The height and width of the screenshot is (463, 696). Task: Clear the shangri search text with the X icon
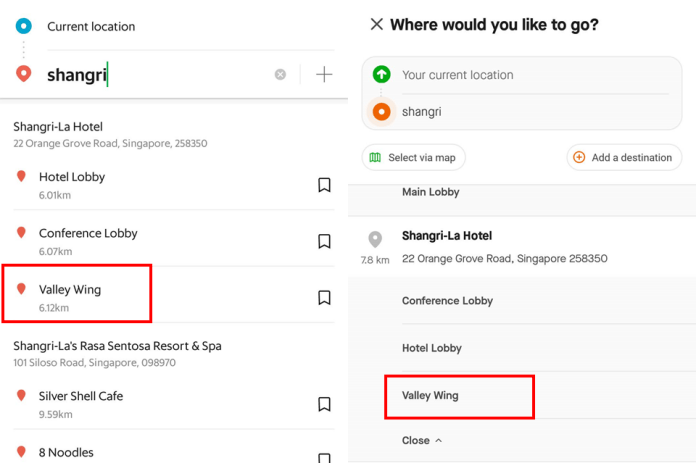tap(280, 74)
